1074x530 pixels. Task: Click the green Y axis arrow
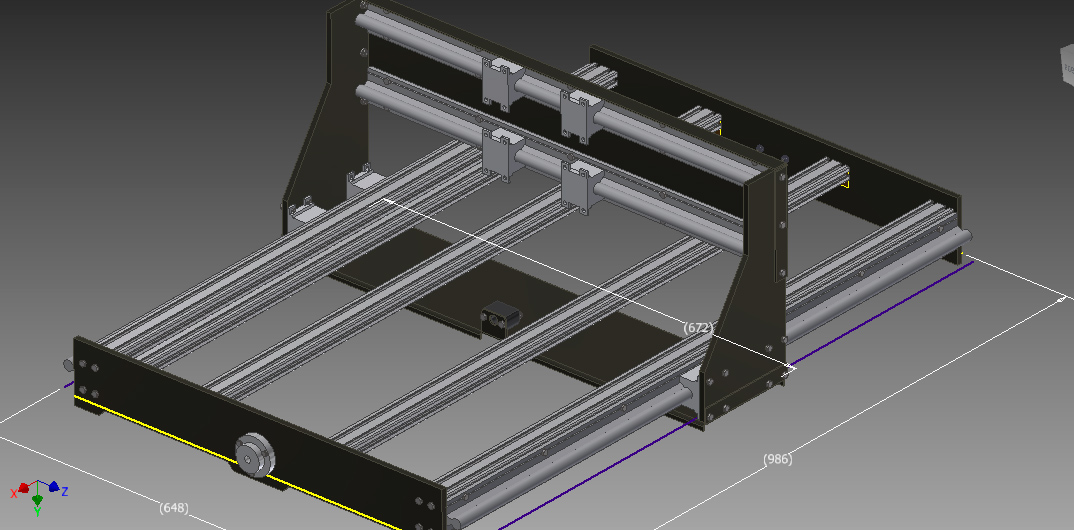click(x=37, y=503)
